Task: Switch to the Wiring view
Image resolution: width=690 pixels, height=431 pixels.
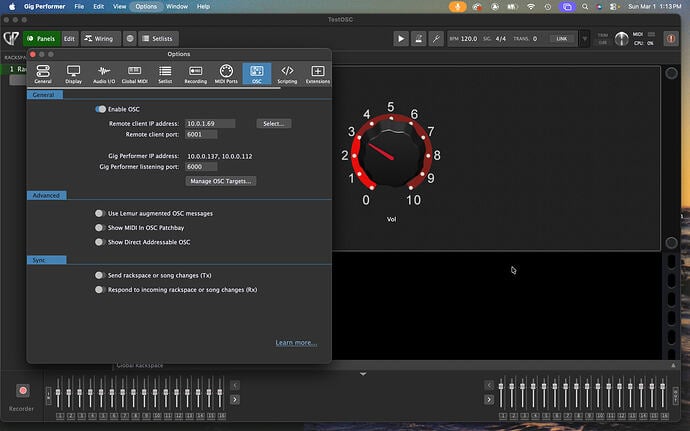Action: 102,39
